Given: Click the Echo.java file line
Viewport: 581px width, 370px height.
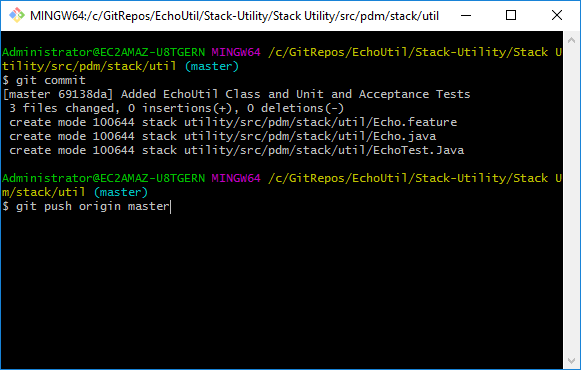Looking at the screenshot, I should (223, 136).
